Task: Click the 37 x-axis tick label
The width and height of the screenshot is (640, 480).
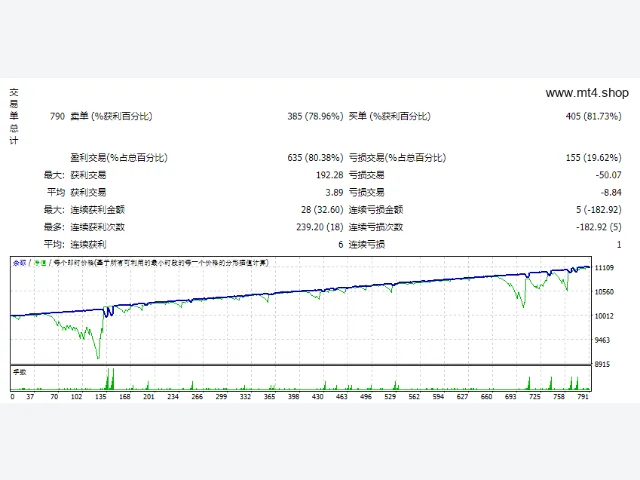Action: pos(30,396)
